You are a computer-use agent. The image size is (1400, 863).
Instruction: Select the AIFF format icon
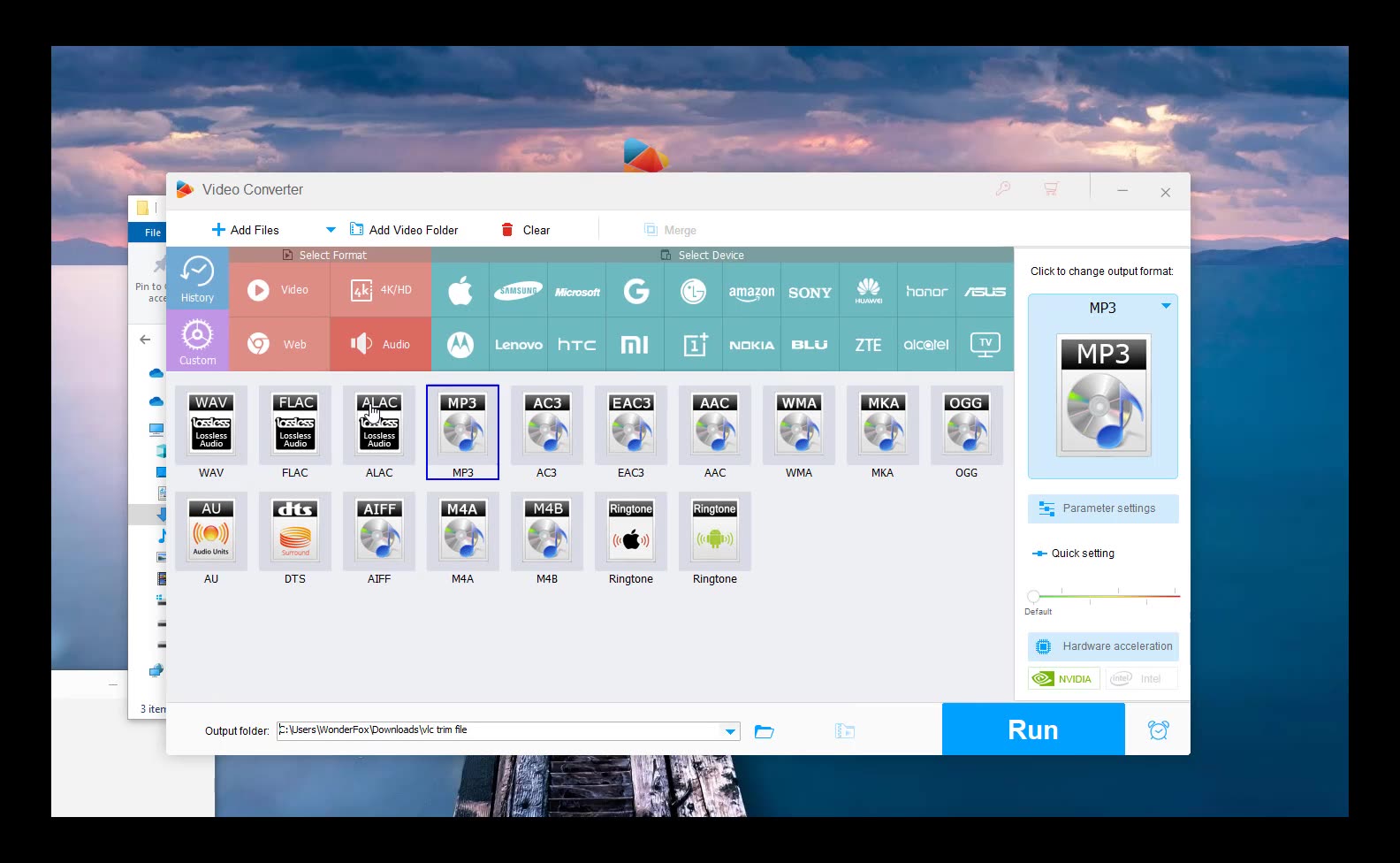[379, 531]
